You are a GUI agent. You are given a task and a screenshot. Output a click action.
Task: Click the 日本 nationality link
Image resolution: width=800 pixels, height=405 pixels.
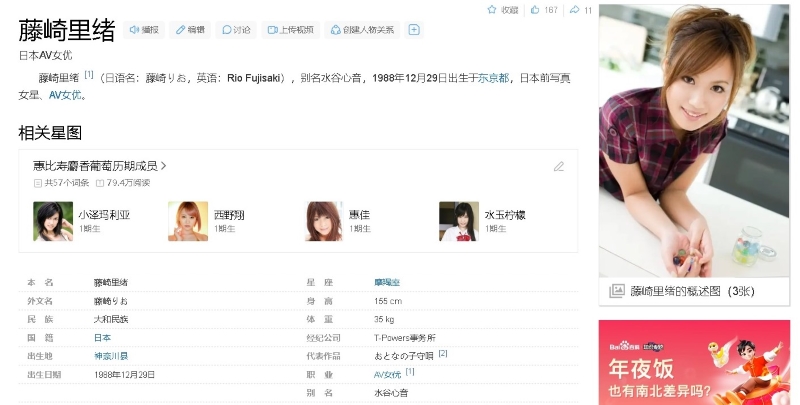(102, 338)
